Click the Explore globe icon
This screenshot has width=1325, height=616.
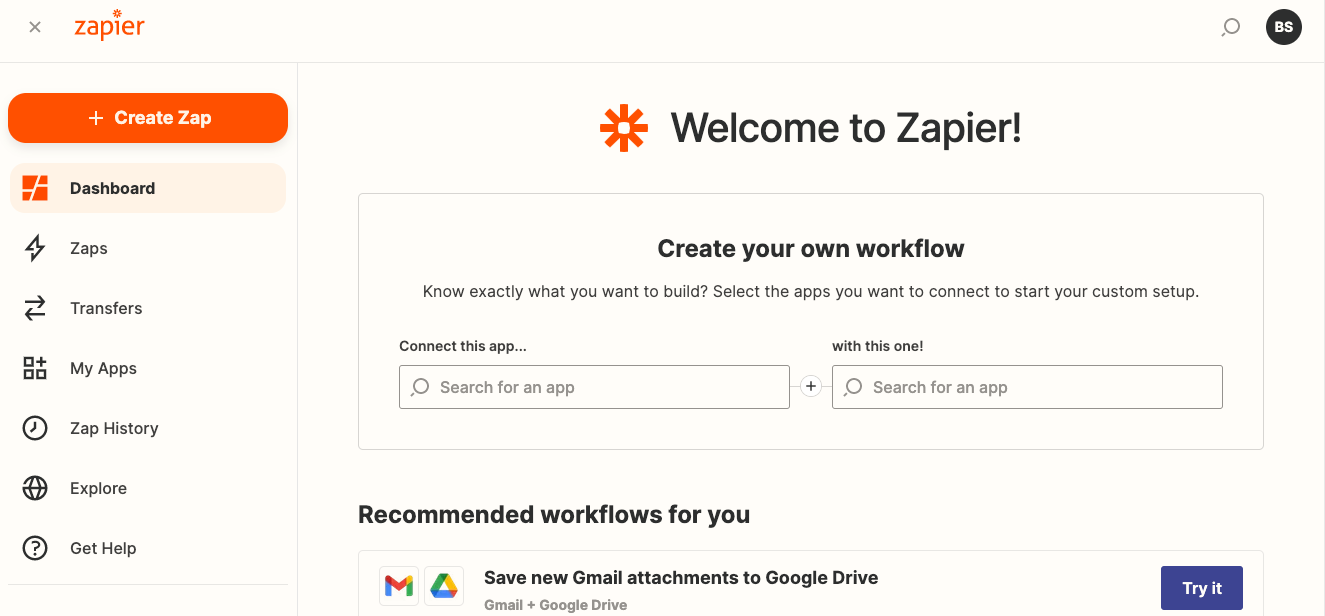[x=35, y=488]
